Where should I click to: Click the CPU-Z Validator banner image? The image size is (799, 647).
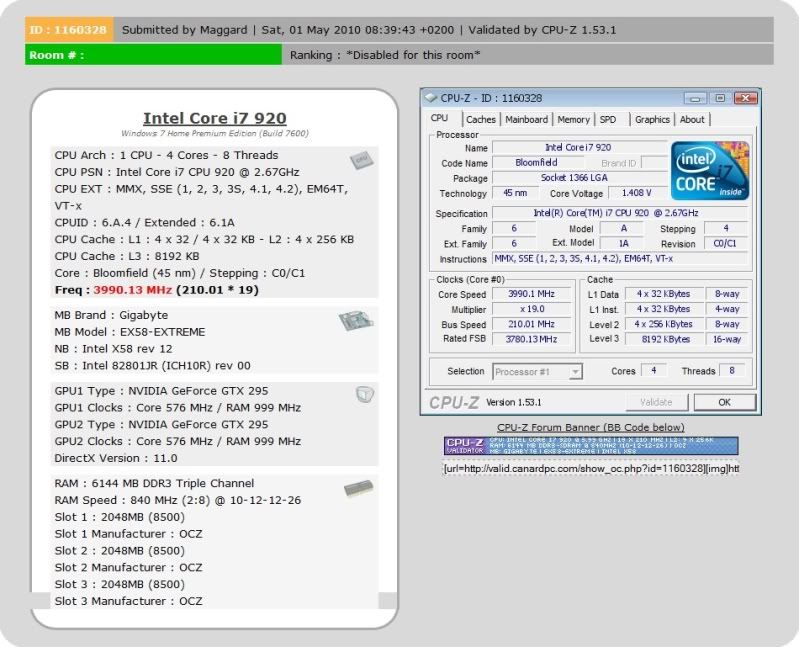(x=591, y=446)
